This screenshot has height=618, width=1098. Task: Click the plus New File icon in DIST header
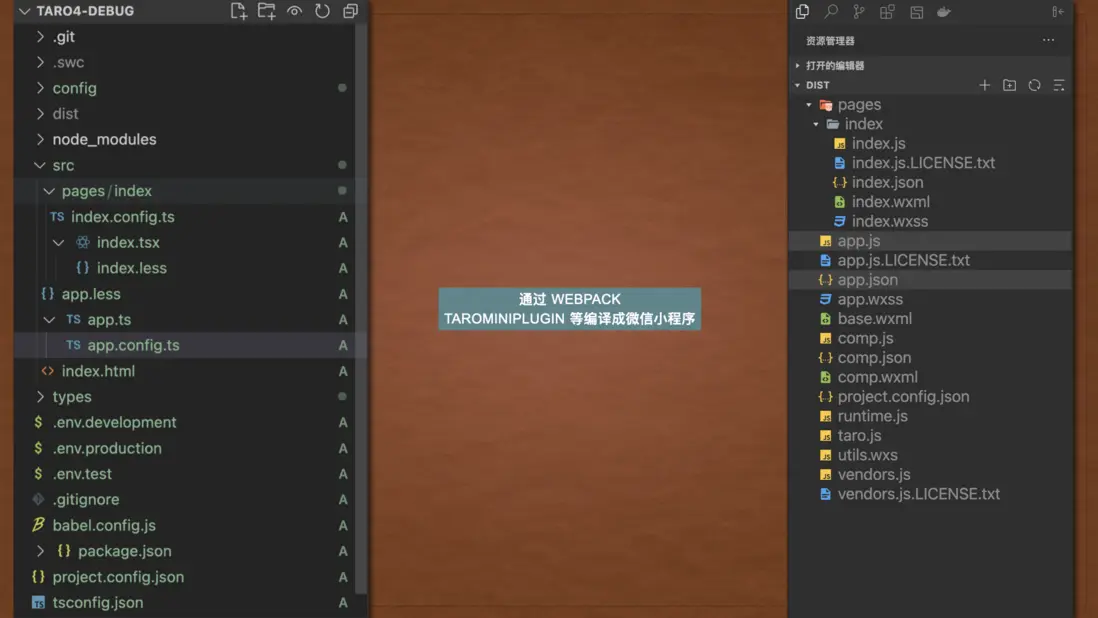coord(985,85)
